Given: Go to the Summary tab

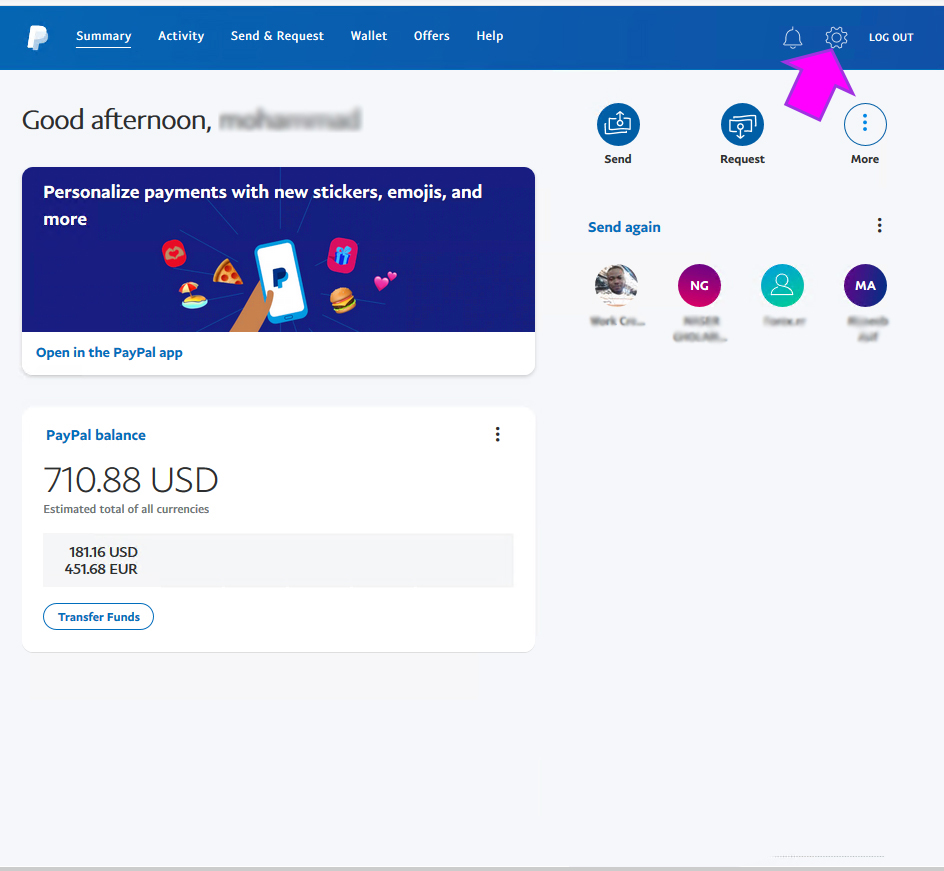Looking at the screenshot, I should [104, 36].
